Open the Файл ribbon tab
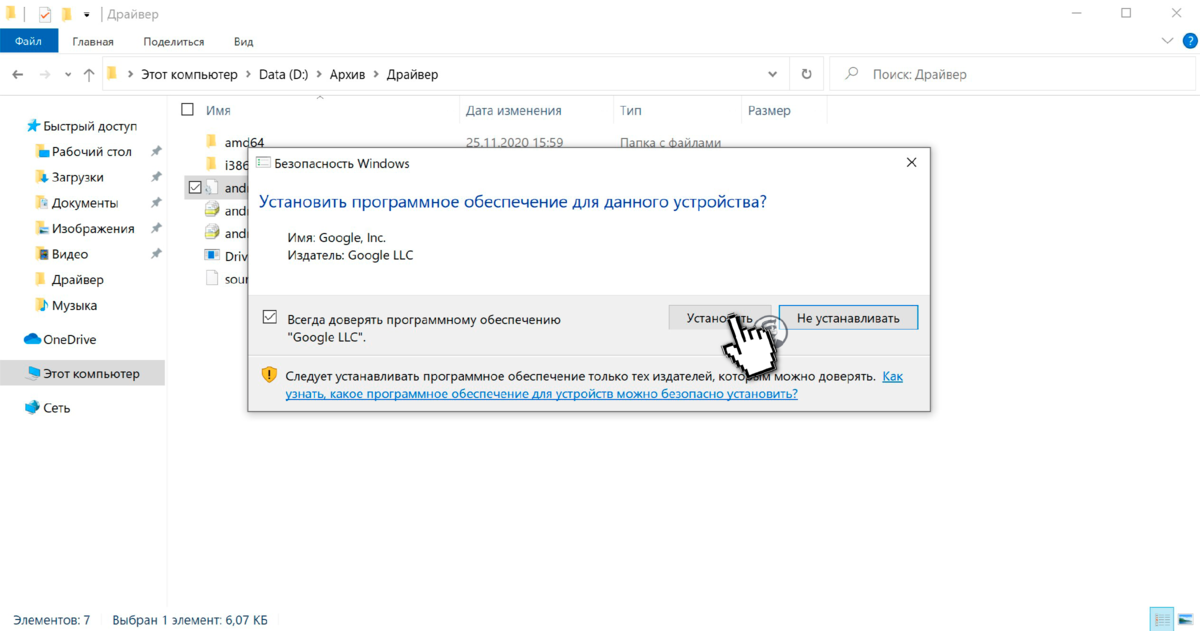The image size is (1200, 631). point(28,41)
